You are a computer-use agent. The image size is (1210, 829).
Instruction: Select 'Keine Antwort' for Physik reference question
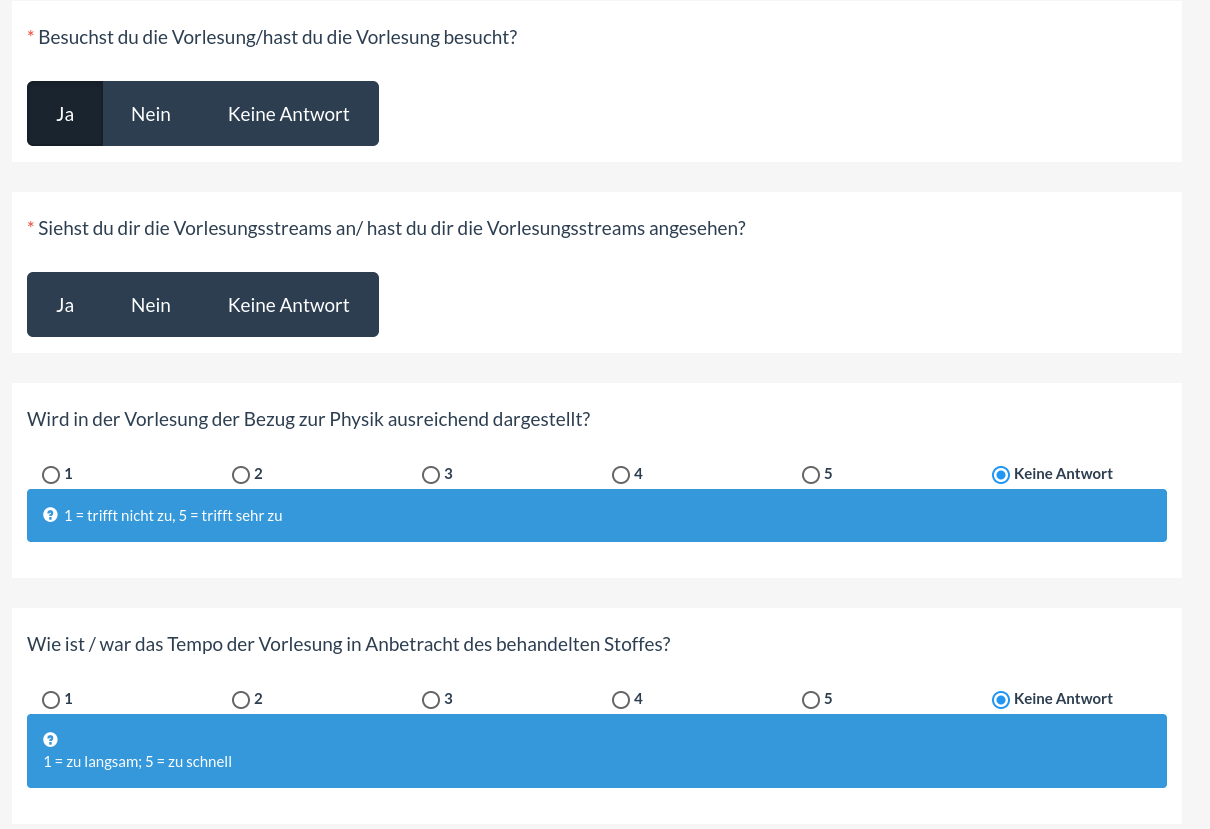tap(1001, 475)
